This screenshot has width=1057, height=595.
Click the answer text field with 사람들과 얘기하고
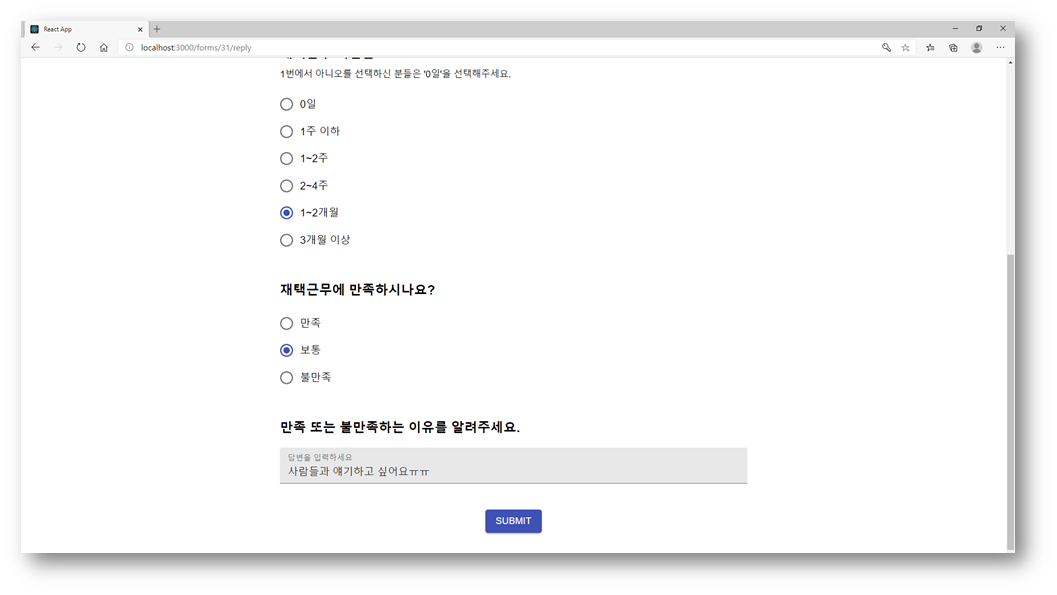tap(513, 469)
